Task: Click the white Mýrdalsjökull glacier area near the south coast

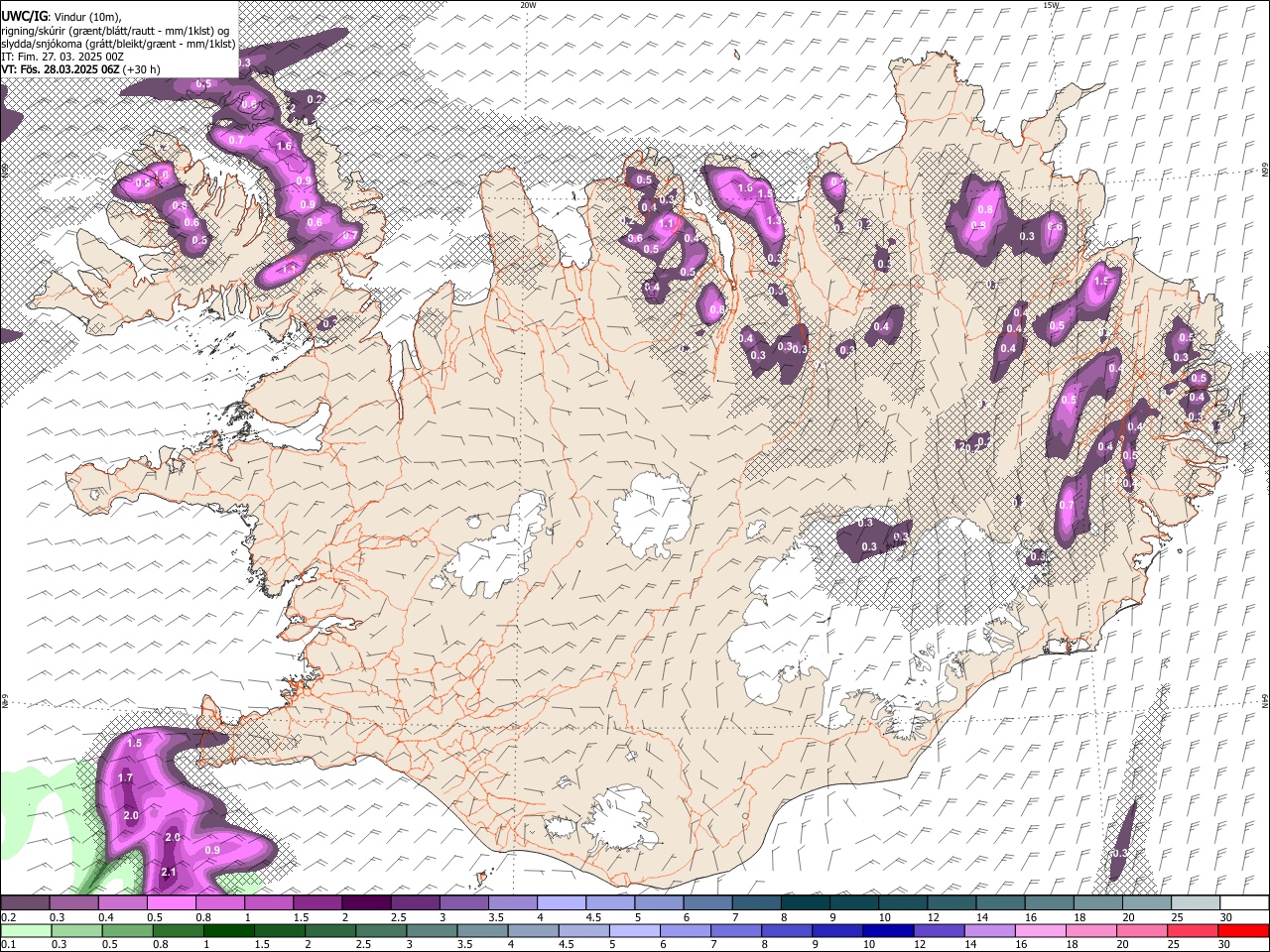Action: (620, 819)
